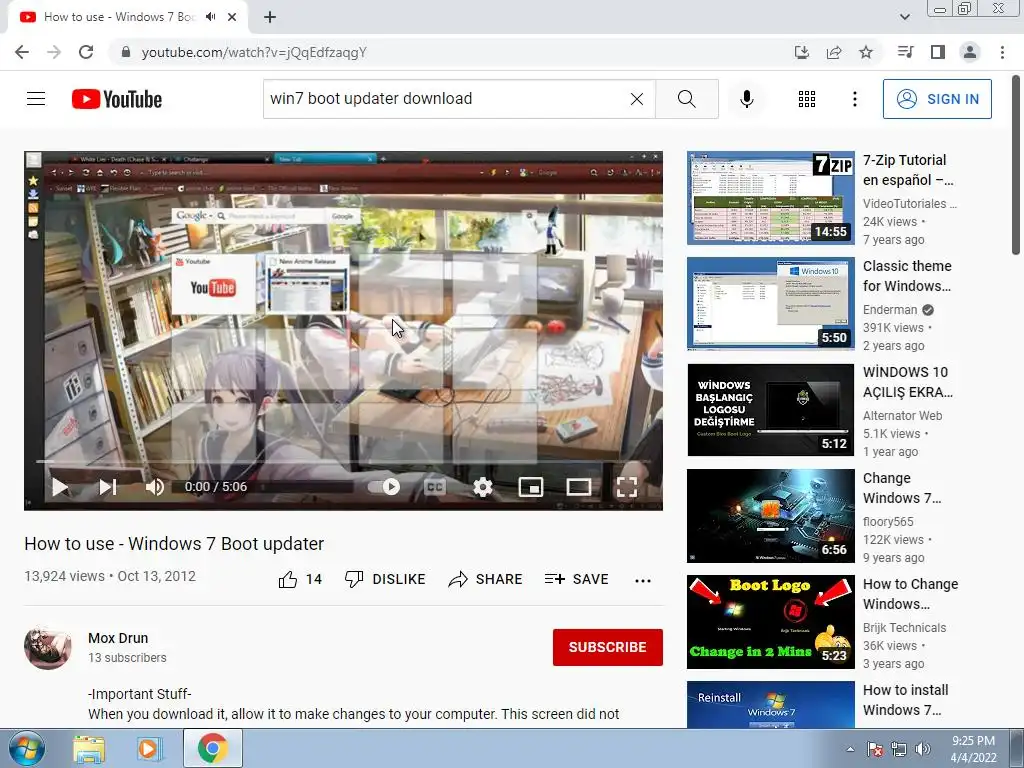Screen dimensions: 1024x768
Task: Open the tab search chevron
Action: [904, 17]
